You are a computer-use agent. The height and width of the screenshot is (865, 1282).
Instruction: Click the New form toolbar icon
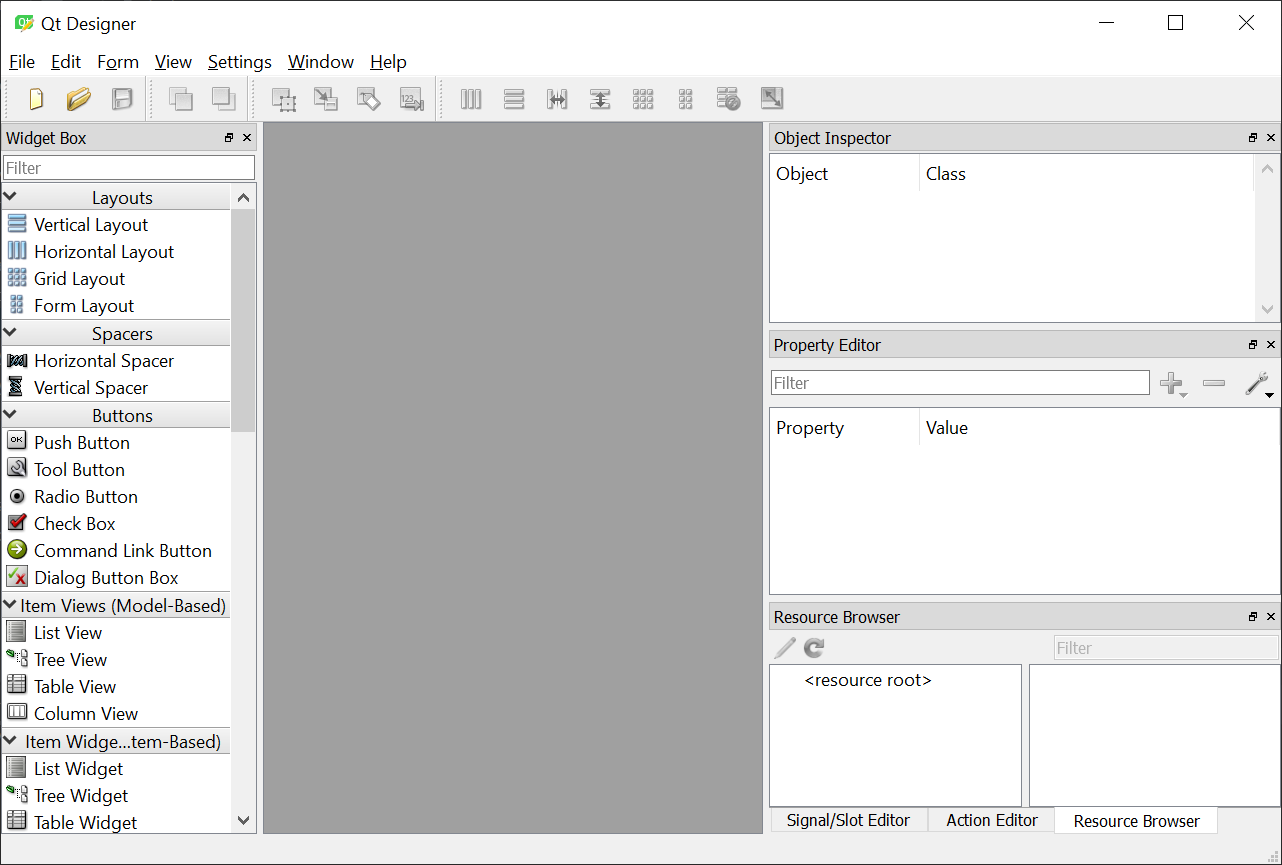36,99
